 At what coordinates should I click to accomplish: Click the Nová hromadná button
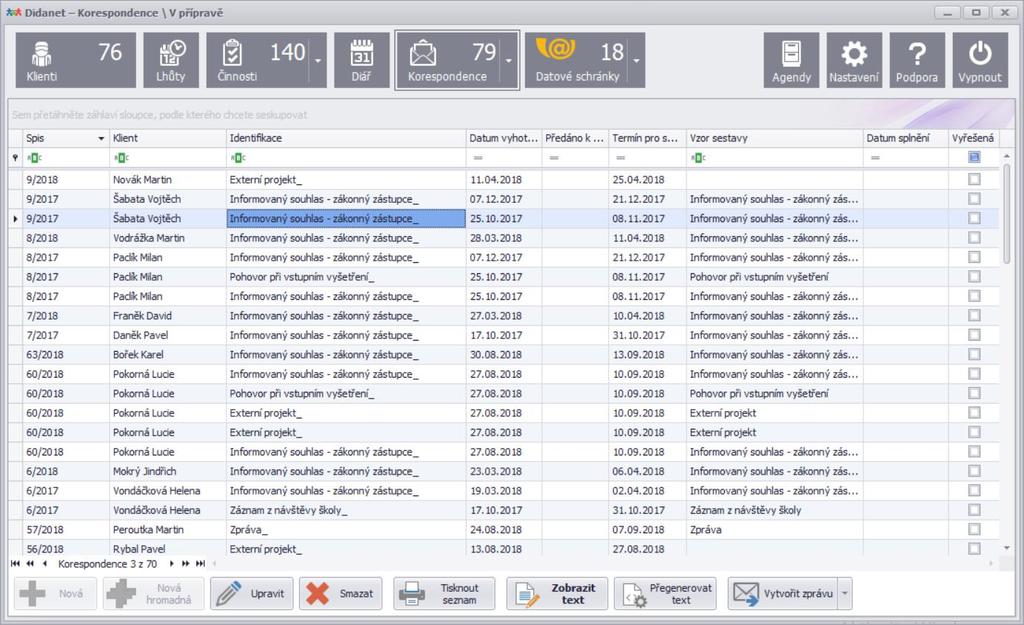pyautogui.click(x=153, y=594)
